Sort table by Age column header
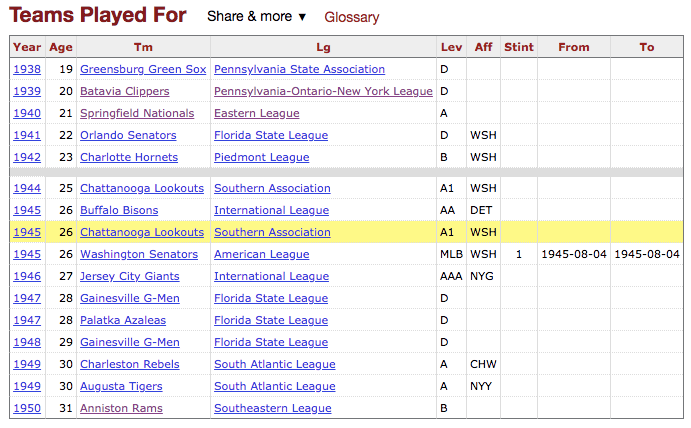 pos(60,47)
